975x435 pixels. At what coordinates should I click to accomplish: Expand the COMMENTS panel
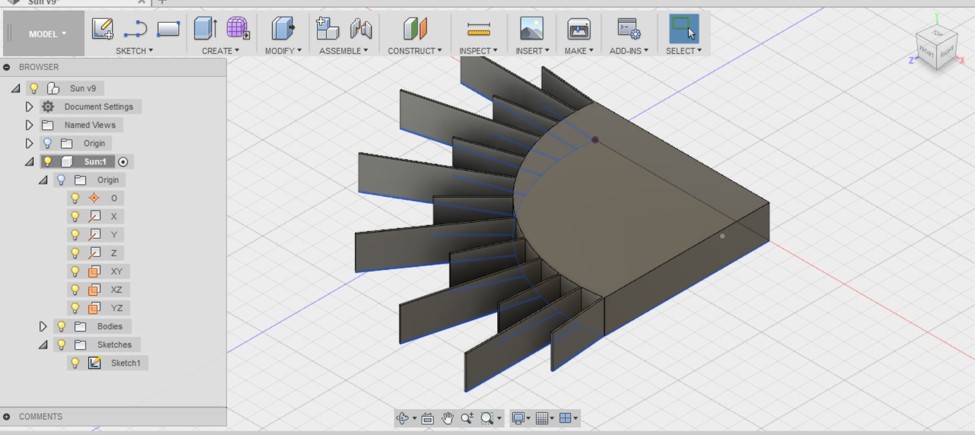point(7,417)
